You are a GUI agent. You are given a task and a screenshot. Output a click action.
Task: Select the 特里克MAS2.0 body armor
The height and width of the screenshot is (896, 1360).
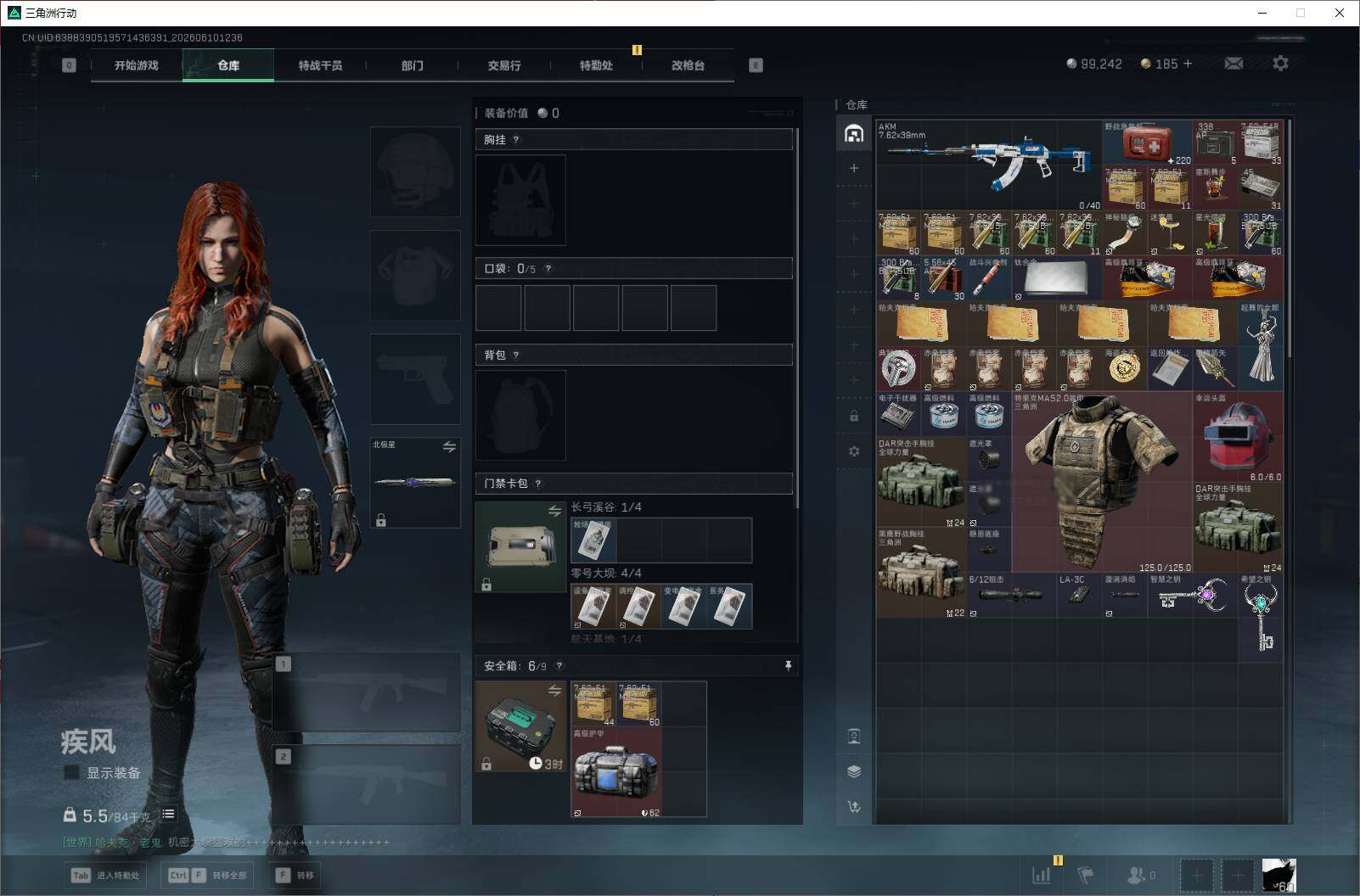pos(1102,482)
